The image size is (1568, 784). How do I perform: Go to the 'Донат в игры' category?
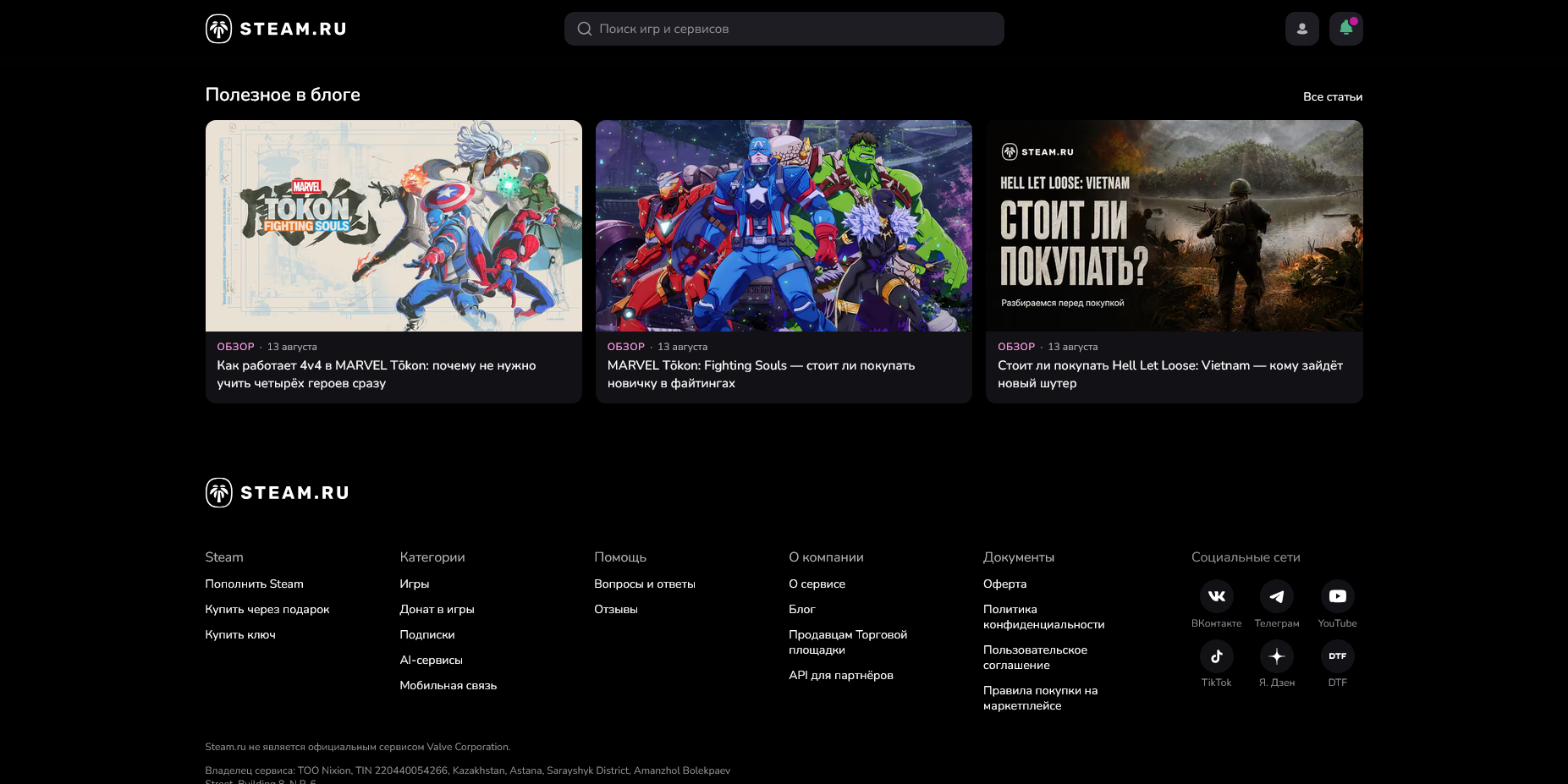click(x=437, y=609)
